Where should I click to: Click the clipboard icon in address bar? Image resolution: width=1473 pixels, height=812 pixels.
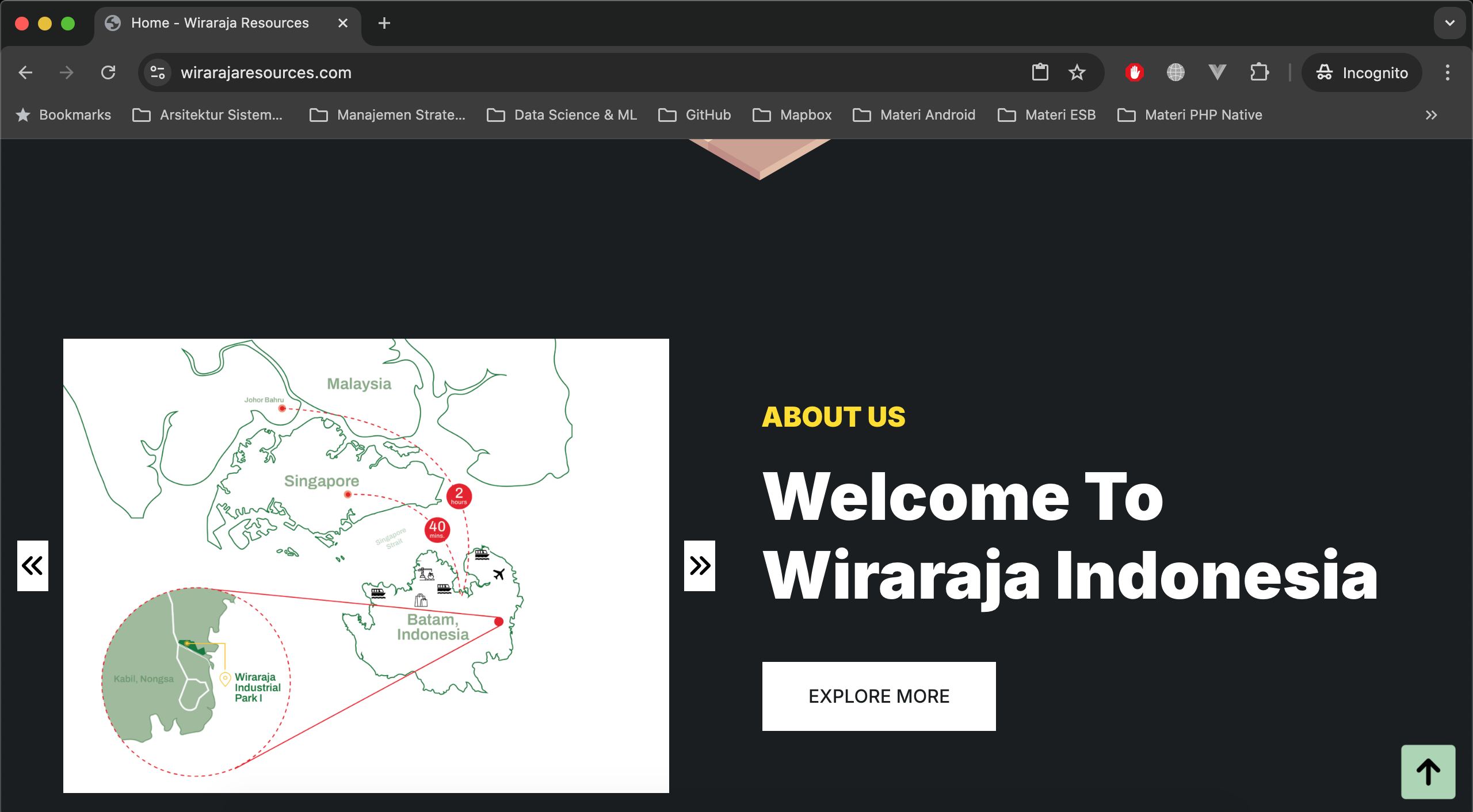[x=1040, y=72]
